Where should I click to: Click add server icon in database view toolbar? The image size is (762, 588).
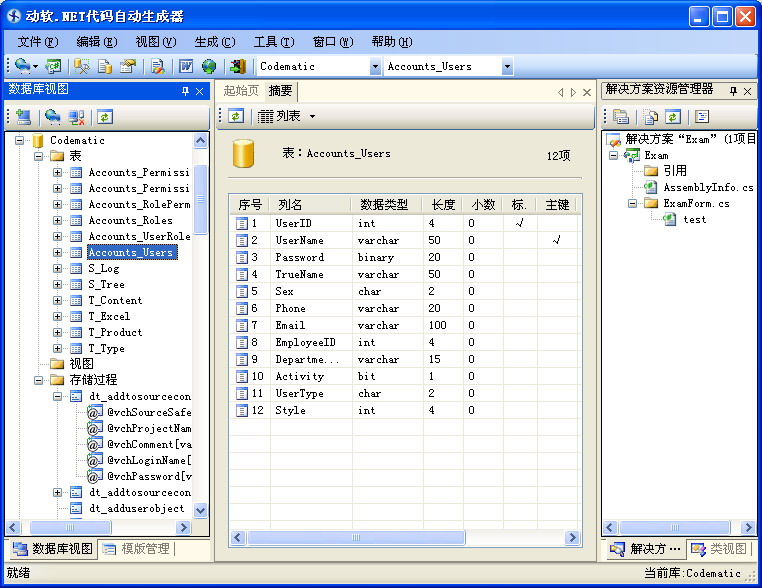pos(23,117)
